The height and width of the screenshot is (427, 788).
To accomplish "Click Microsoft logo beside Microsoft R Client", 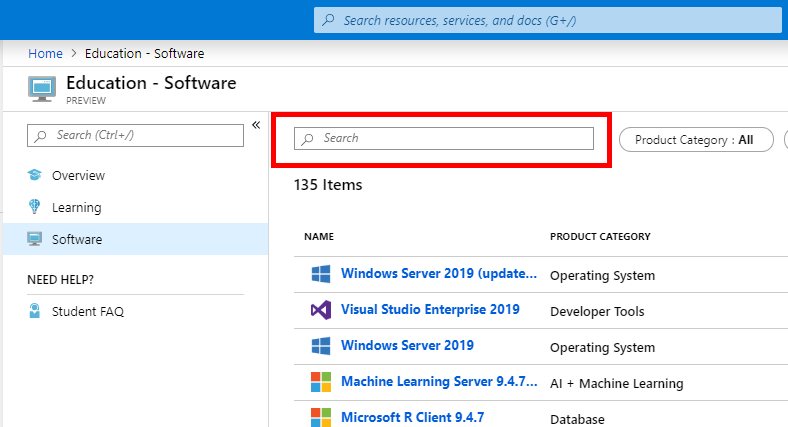I will point(320,416).
